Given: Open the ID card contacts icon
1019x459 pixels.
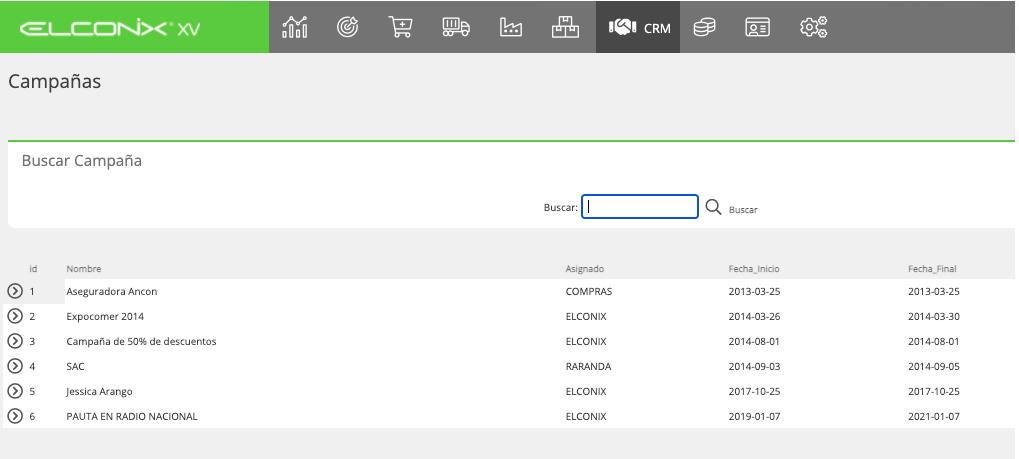Looking at the screenshot, I should click(757, 27).
